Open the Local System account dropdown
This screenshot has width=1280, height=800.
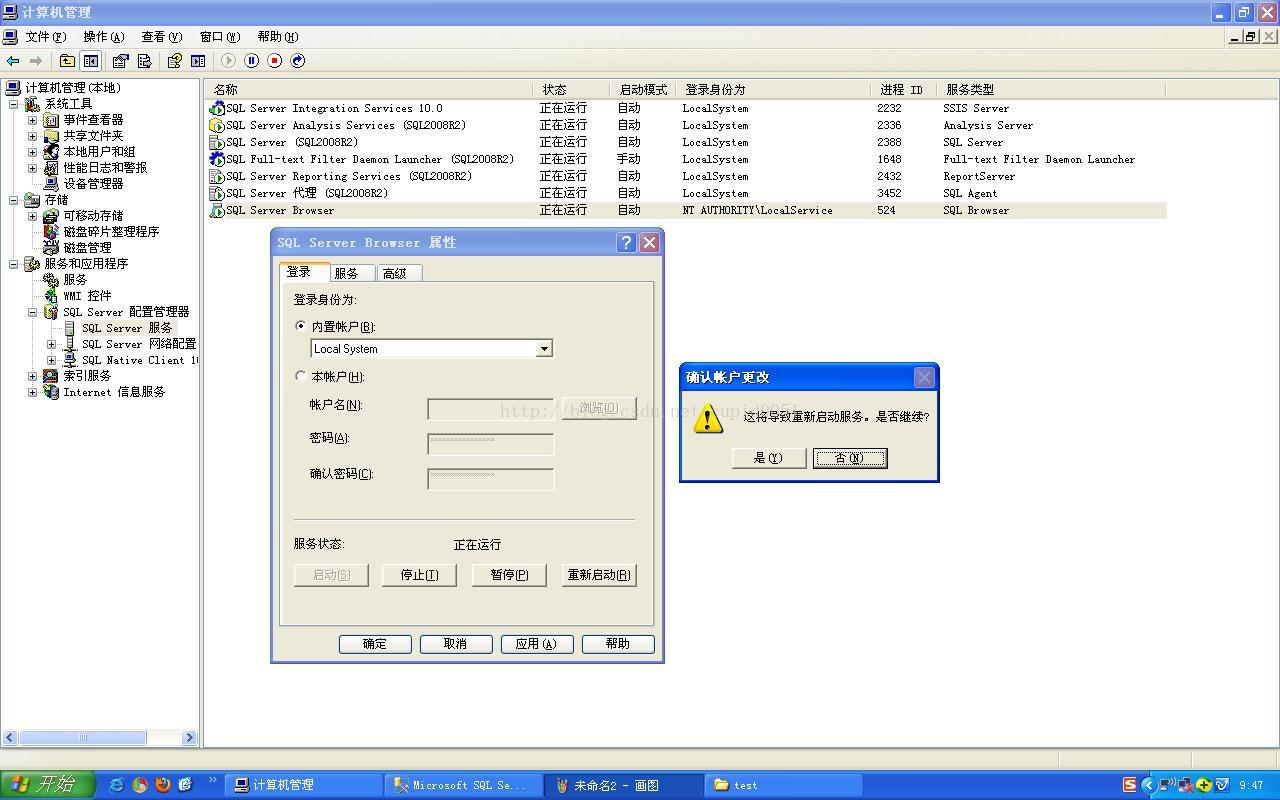[x=544, y=349]
